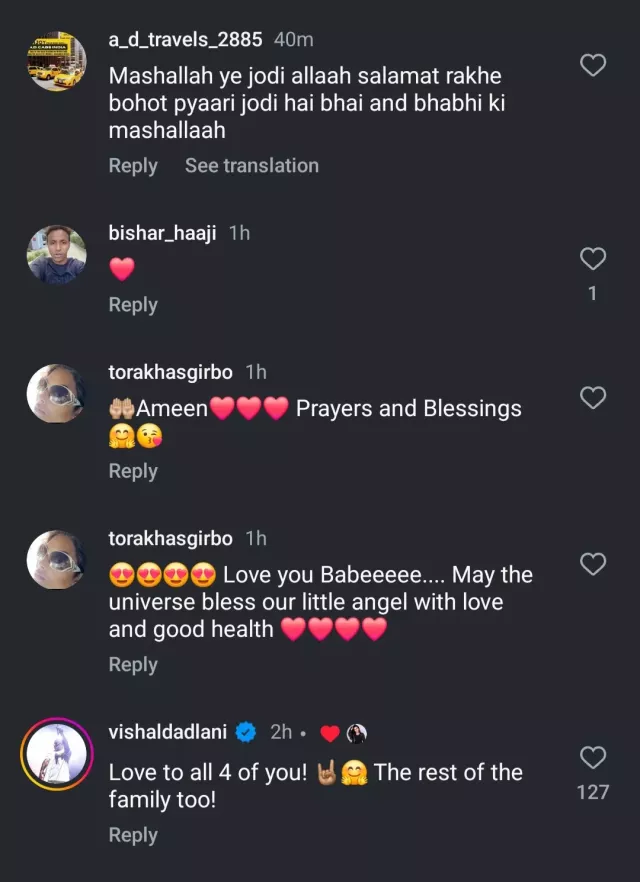
Task: View the 127 likes count
Action: click(594, 792)
